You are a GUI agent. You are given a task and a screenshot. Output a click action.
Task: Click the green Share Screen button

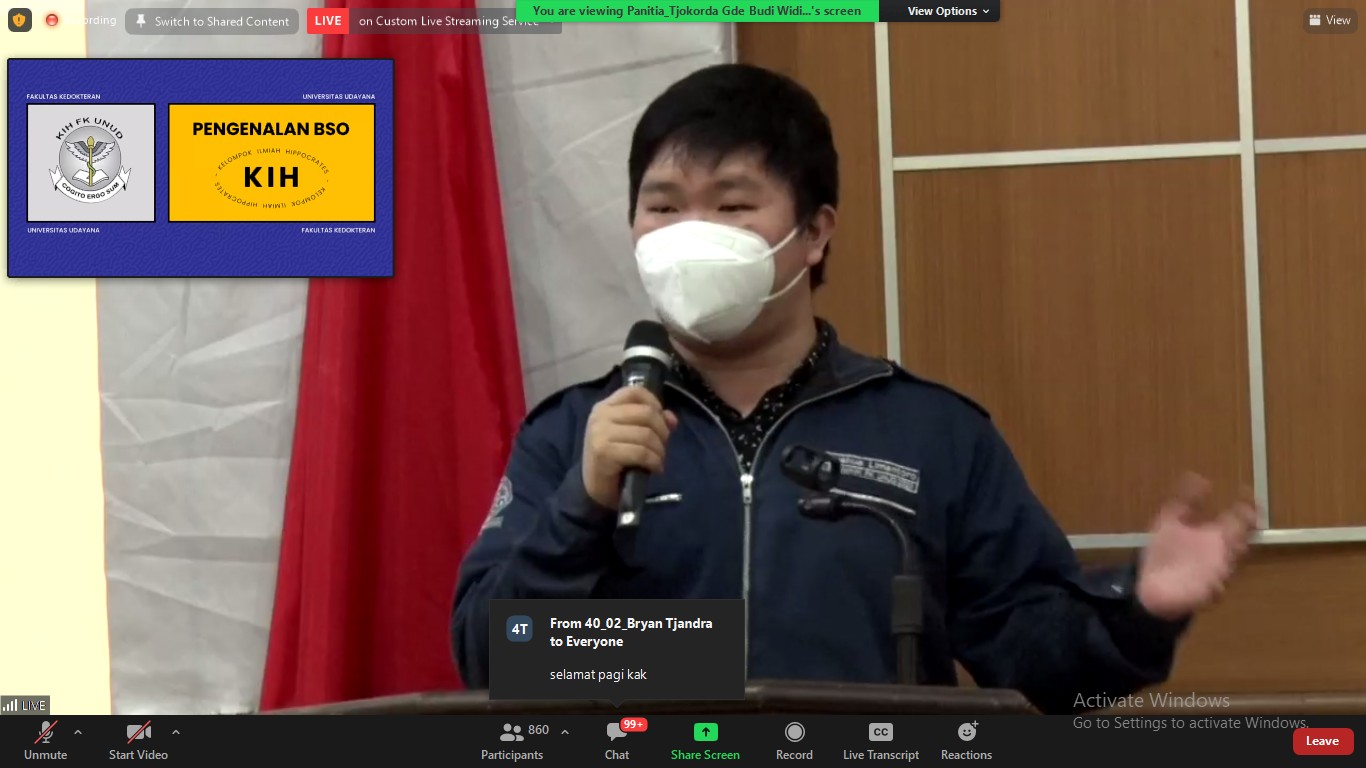tap(705, 741)
